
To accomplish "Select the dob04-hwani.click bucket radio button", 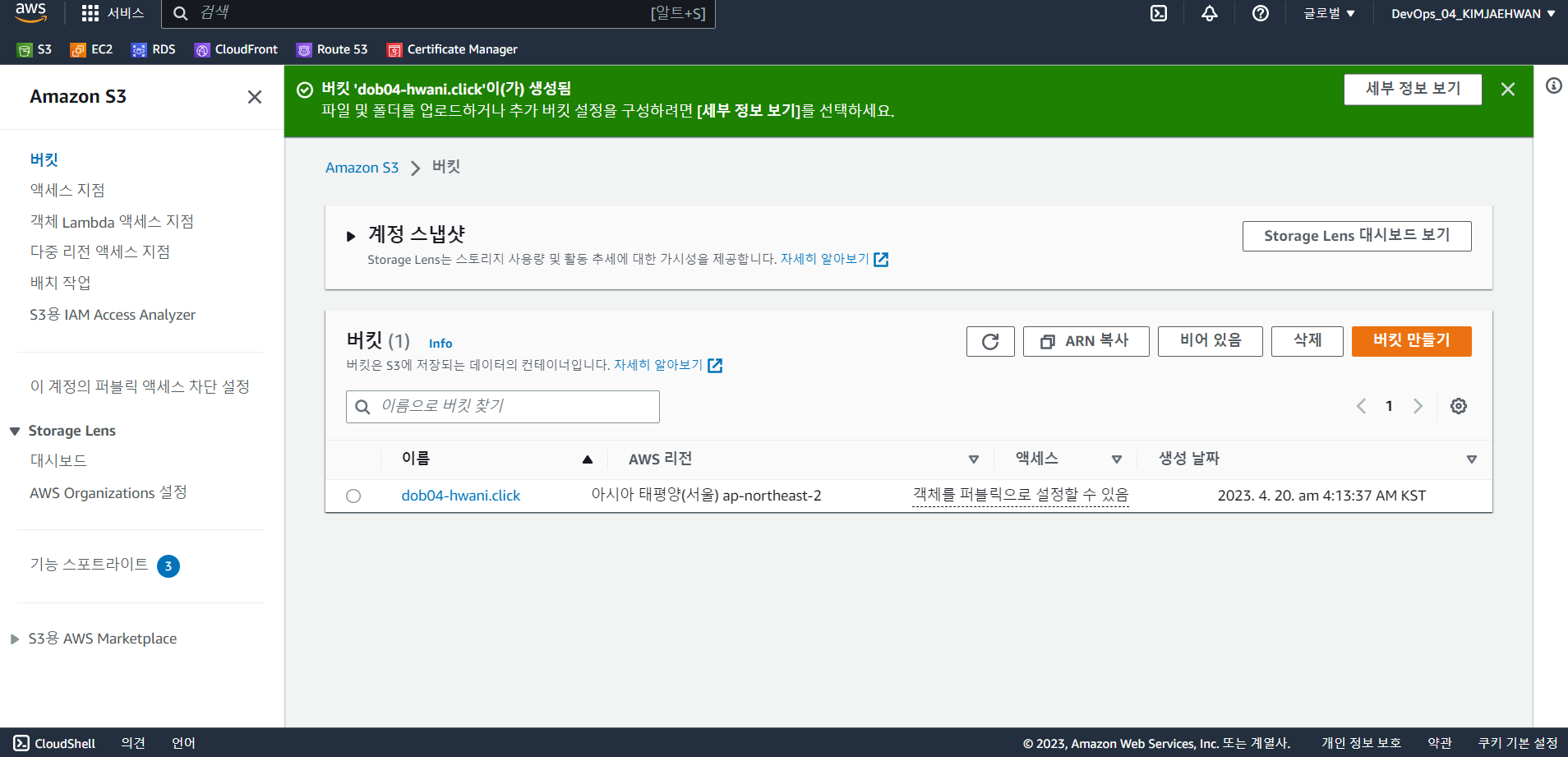I will (x=353, y=496).
